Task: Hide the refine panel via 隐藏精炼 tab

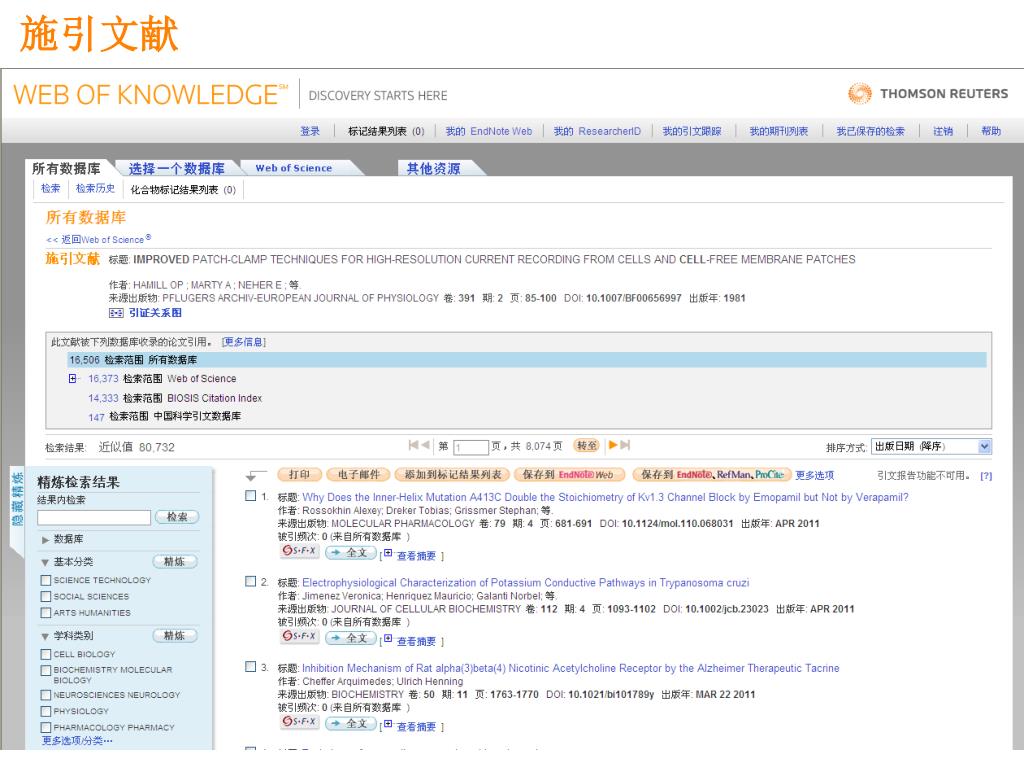Action: [17, 499]
